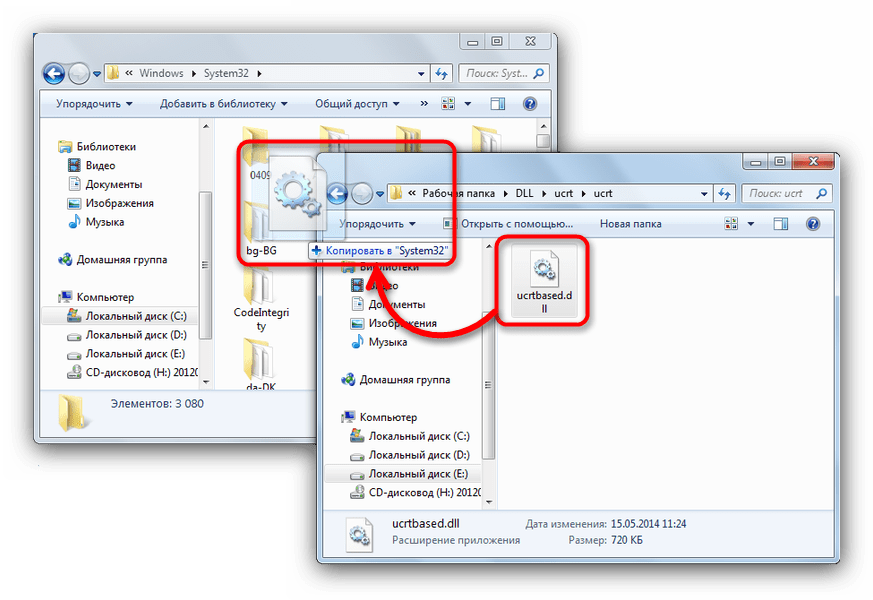Screen dimensions: 873x600
Task: Expand address history dropdown in ucrt window
Action: tap(704, 194)
